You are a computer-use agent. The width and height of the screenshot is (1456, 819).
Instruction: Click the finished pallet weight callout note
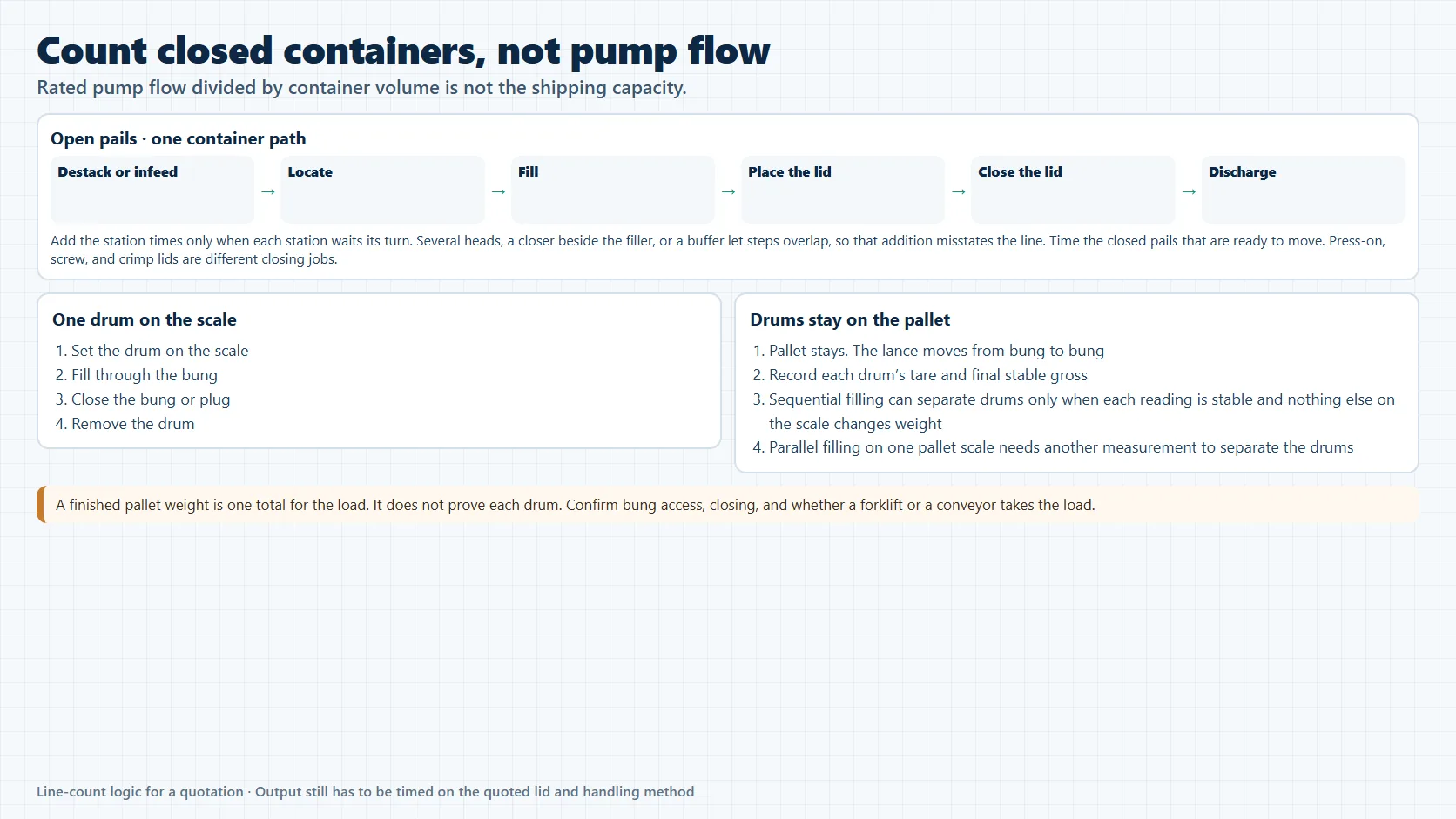click(x=728, y=505)
